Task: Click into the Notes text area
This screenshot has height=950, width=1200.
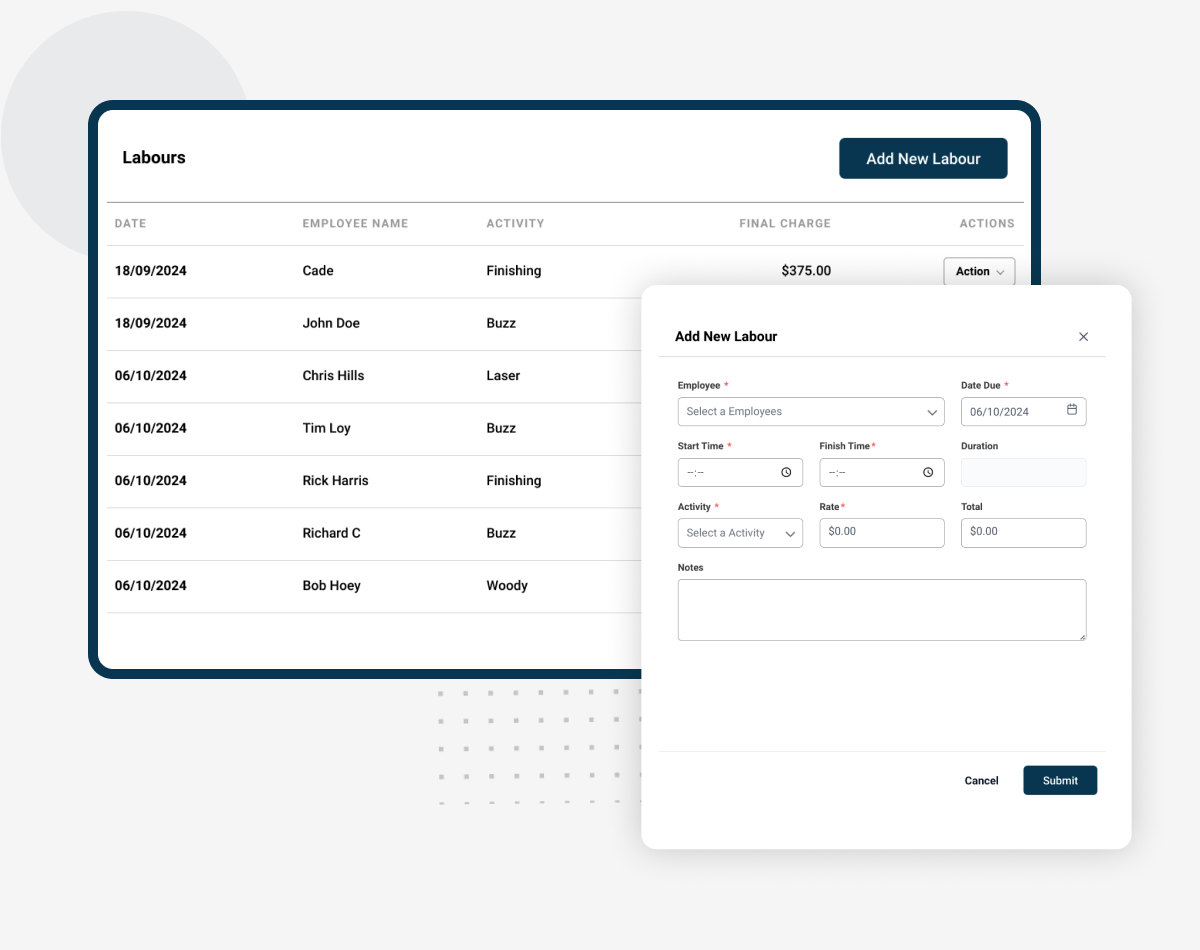Action: [881, 610]
